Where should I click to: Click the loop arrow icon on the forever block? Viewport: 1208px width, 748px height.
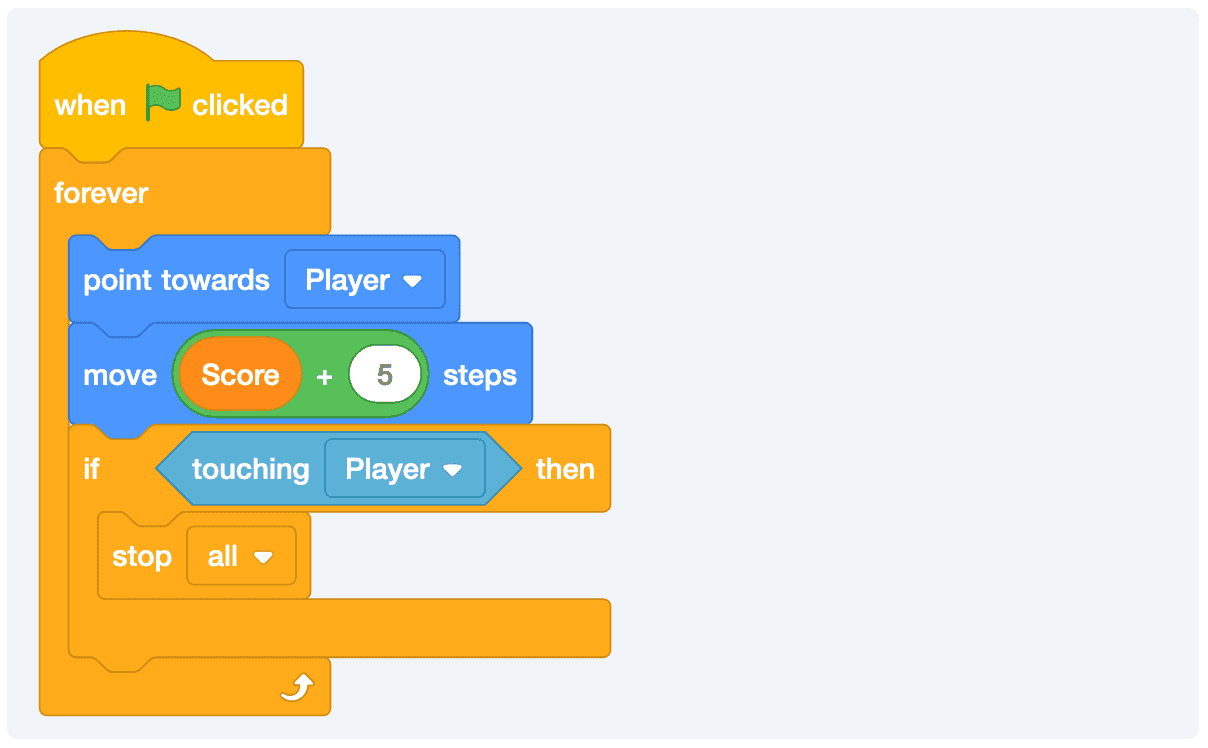[297, 687]
